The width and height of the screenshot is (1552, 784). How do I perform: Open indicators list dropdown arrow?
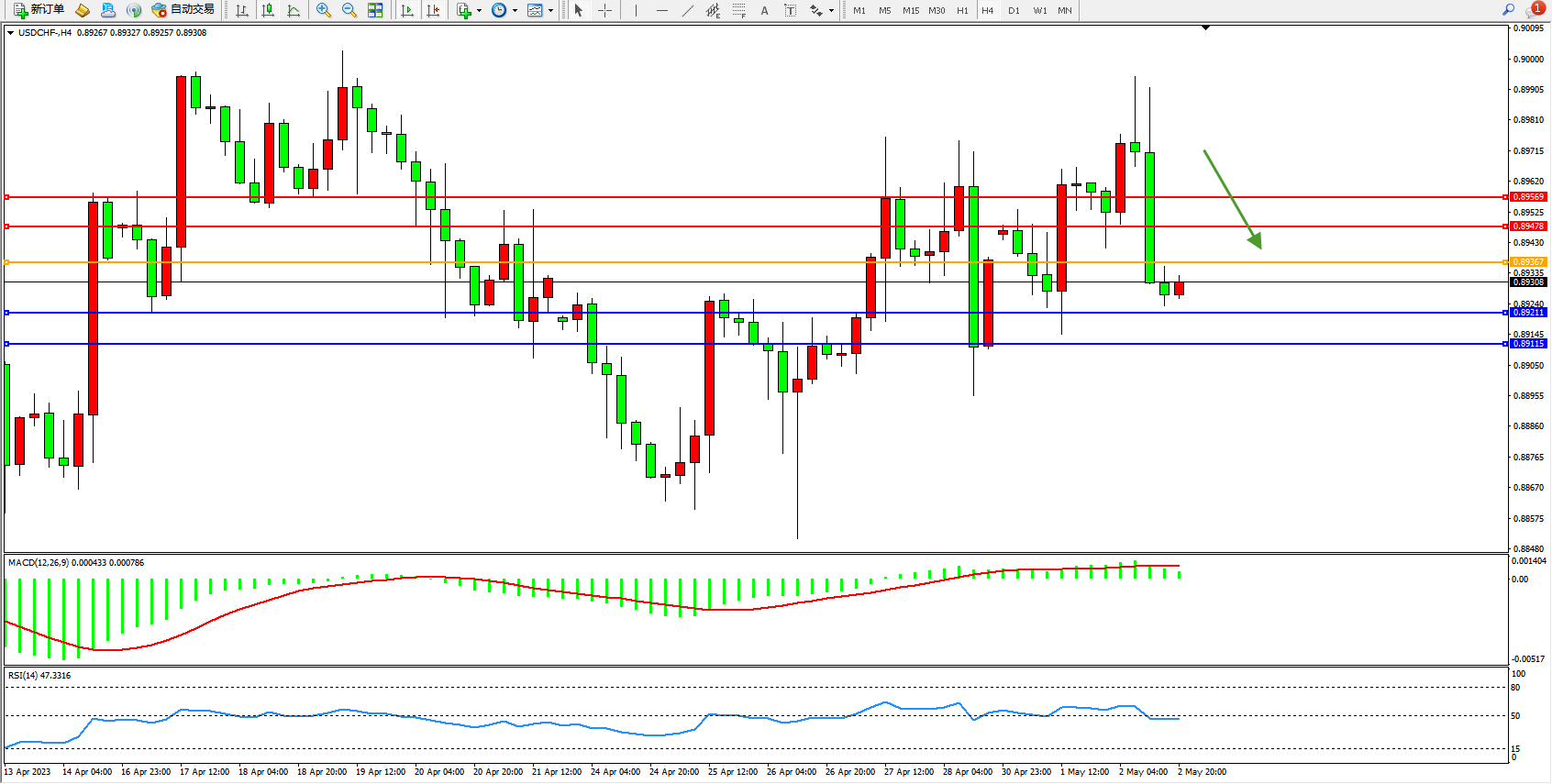pos(479,11)
